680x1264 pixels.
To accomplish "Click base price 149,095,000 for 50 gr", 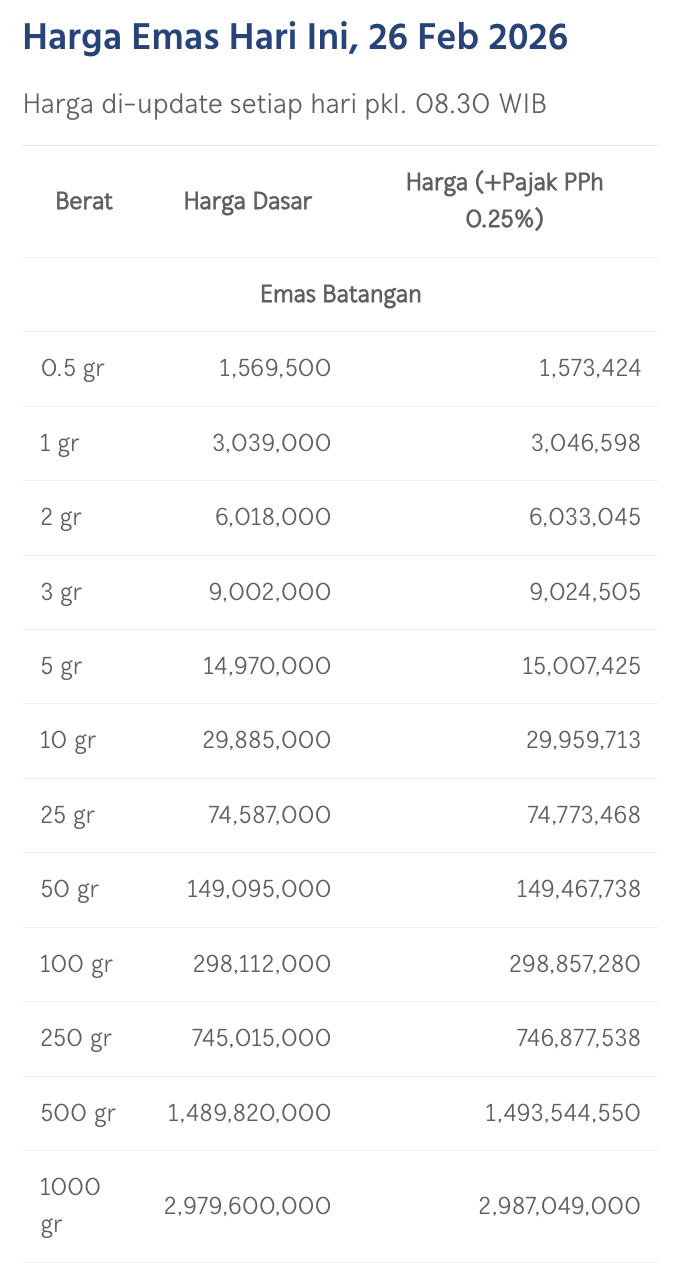I will pyautogui.click(x=258, y=889).
